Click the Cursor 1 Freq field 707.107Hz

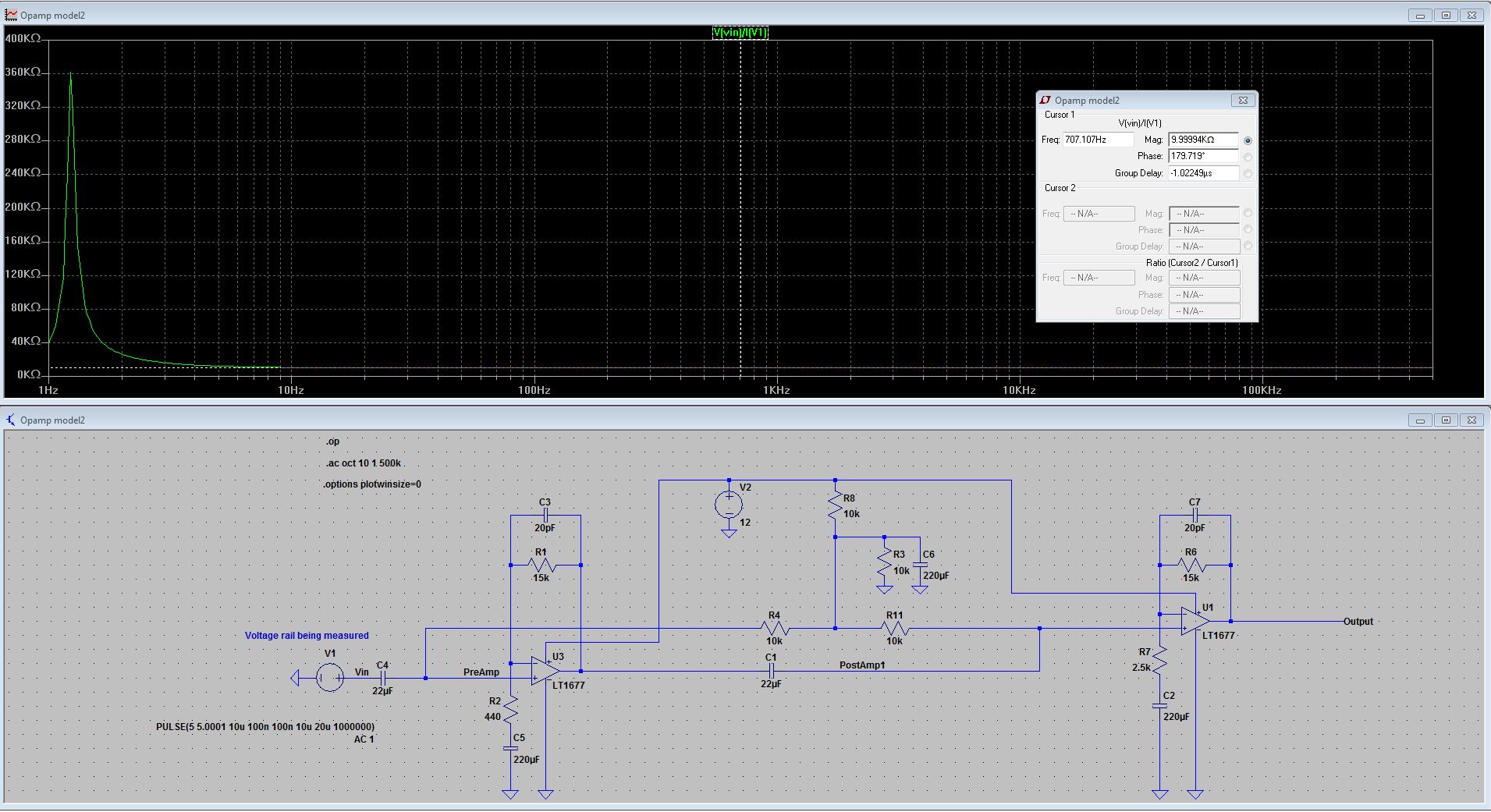pos(1098,140)
